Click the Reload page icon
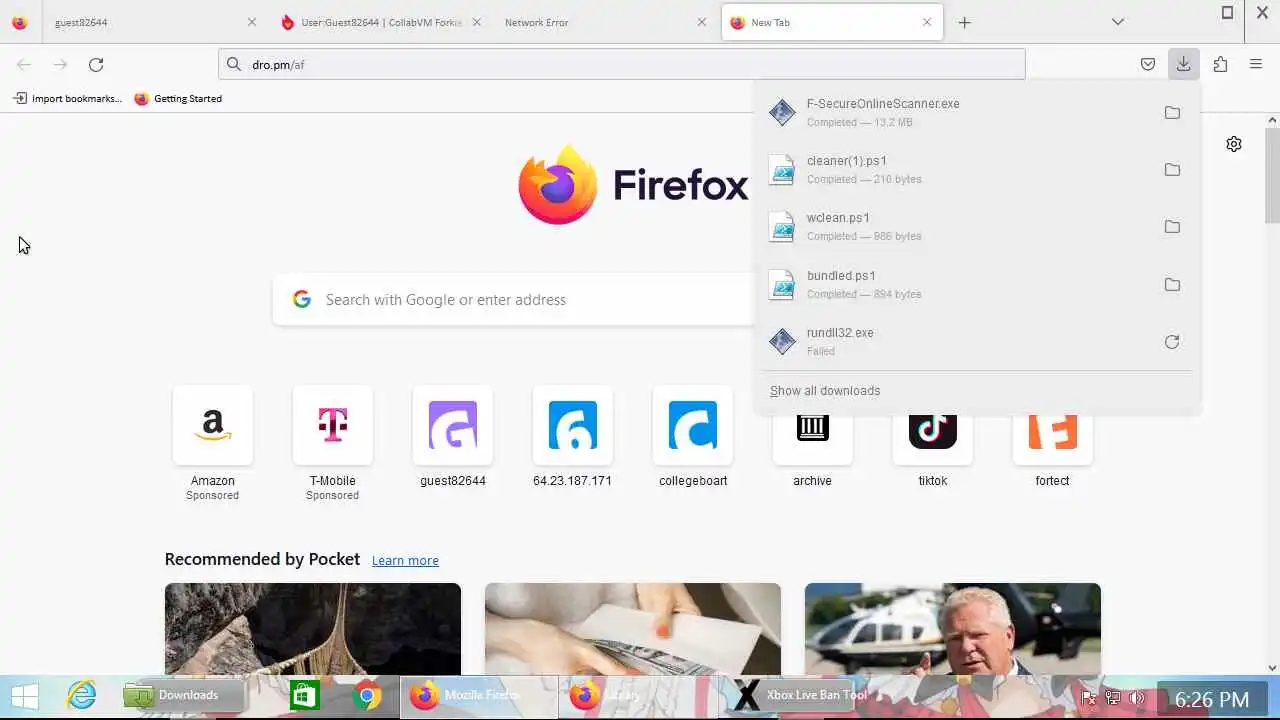The height and width of the screenshot is (720, 1280). coord(96,65)
